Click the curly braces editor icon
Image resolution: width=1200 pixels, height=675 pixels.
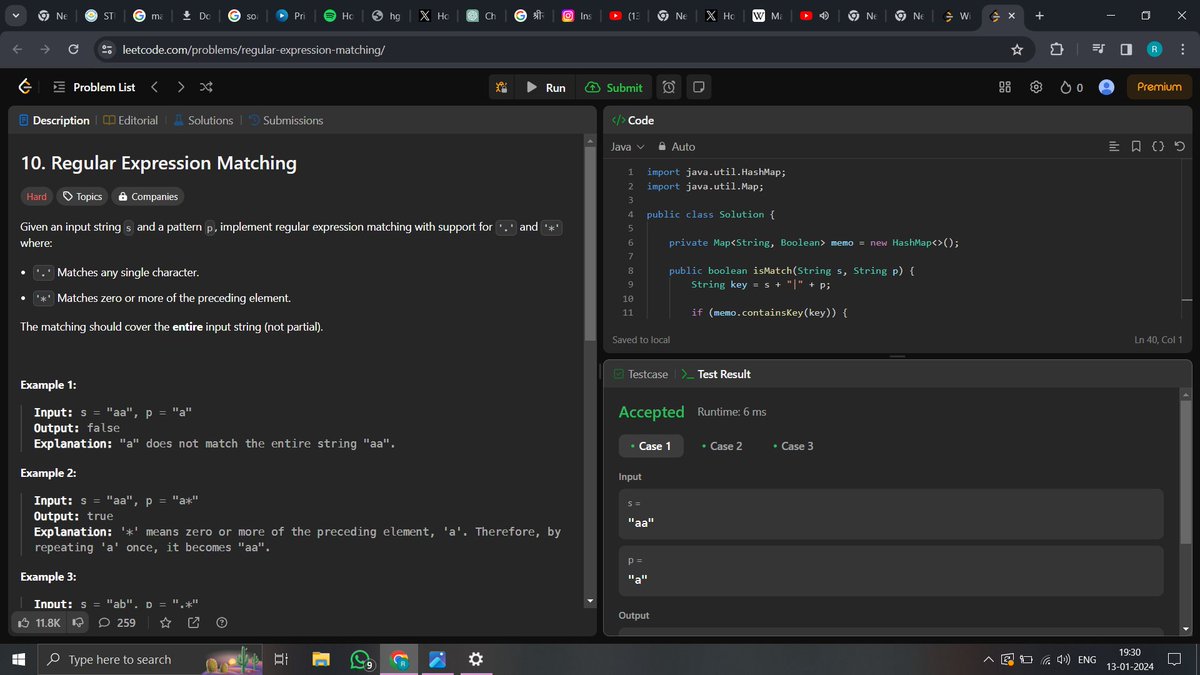click(1158, 146)
